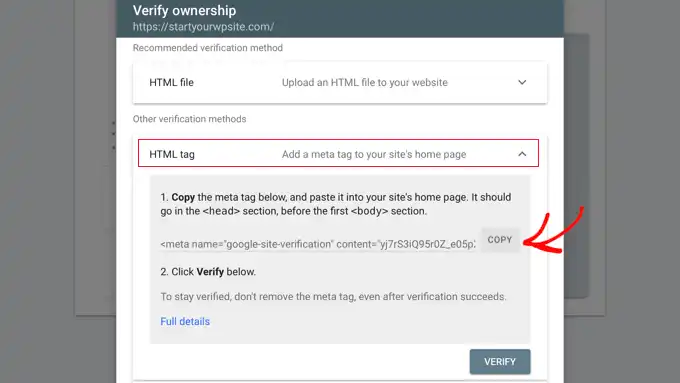The image size is (680, 383).
Task: Click the <head> section mention in instructions
Action: click(221, 211)
